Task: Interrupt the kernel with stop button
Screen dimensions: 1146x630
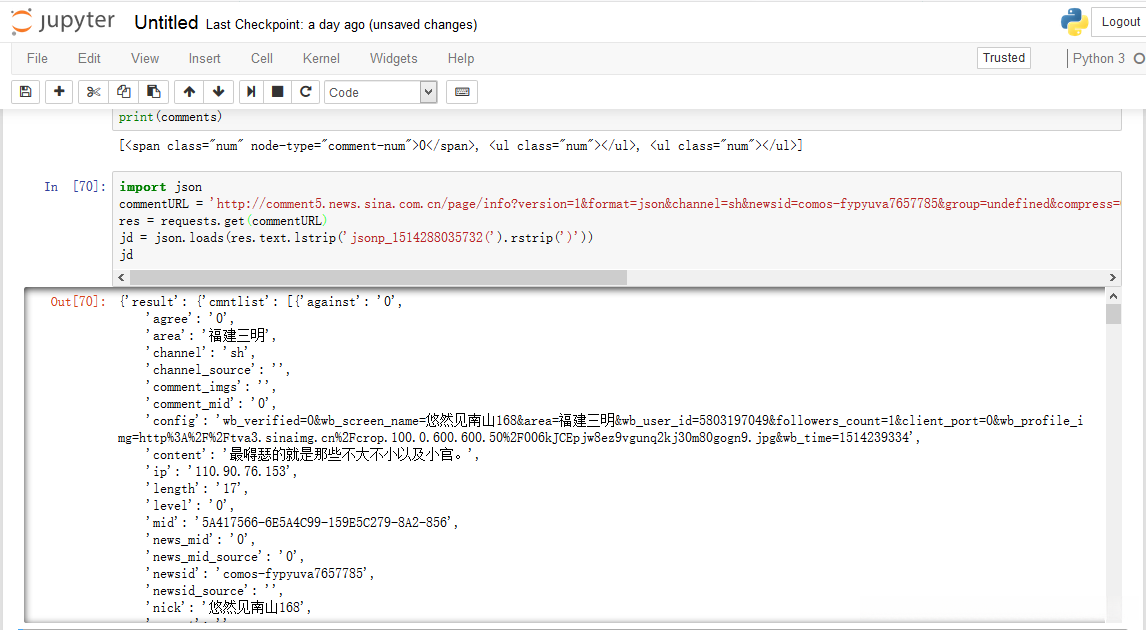Action: click(278, 92)
